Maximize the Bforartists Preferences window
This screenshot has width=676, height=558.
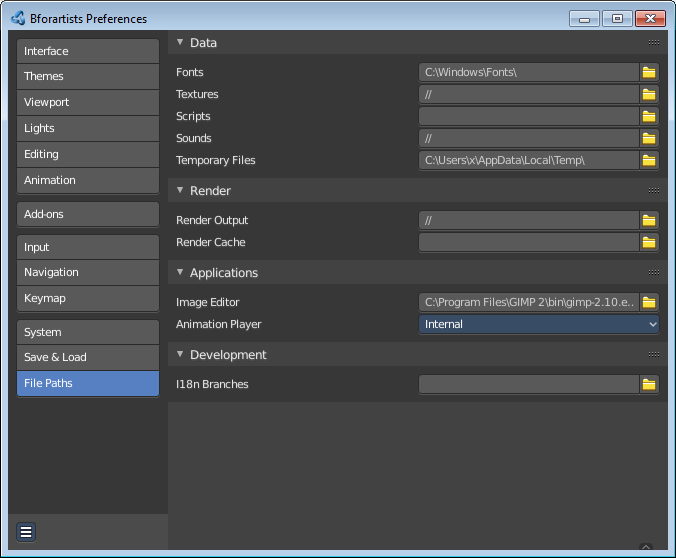(617, 19)
